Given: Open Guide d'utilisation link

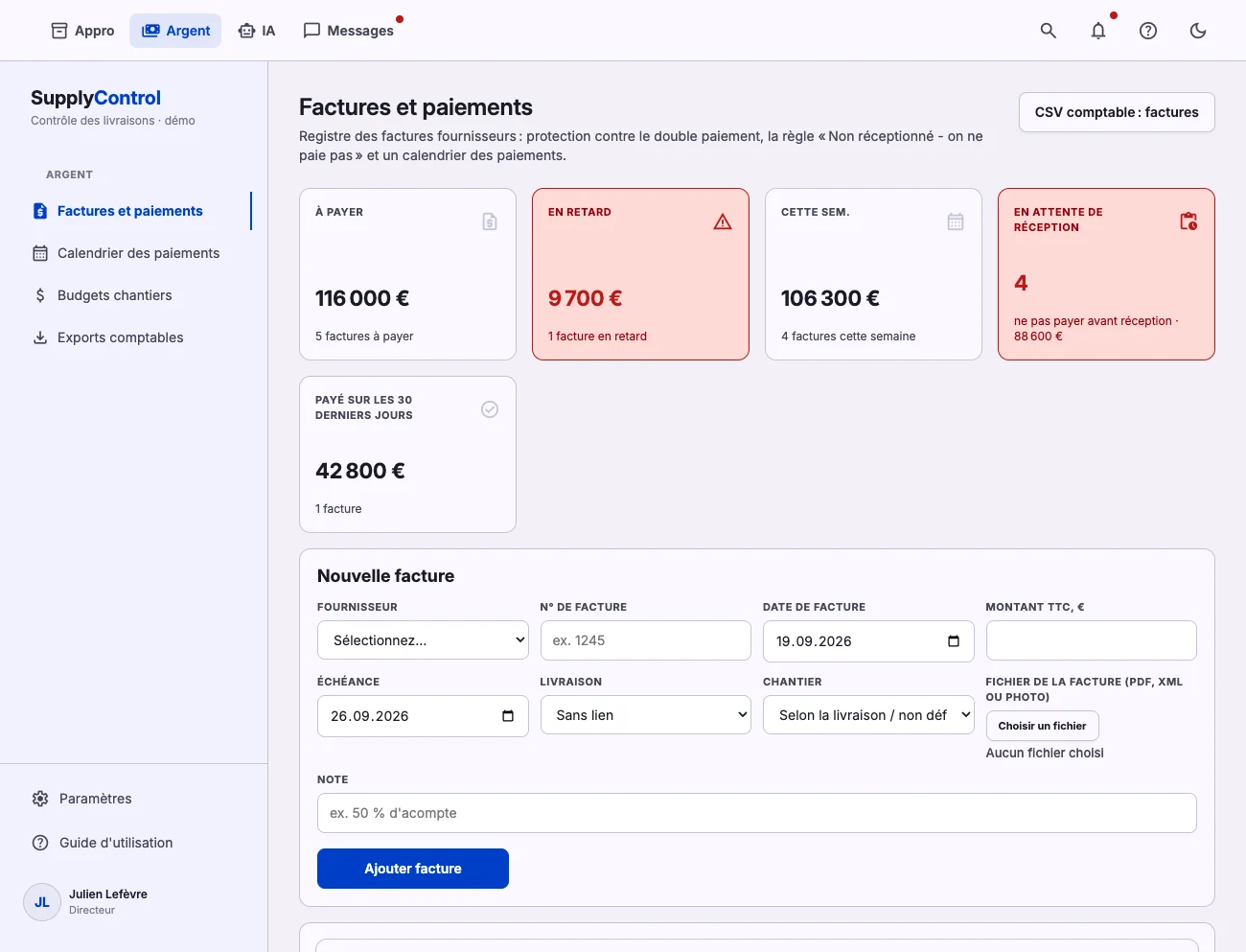Looking at the screenshot, I should [116, 843].
